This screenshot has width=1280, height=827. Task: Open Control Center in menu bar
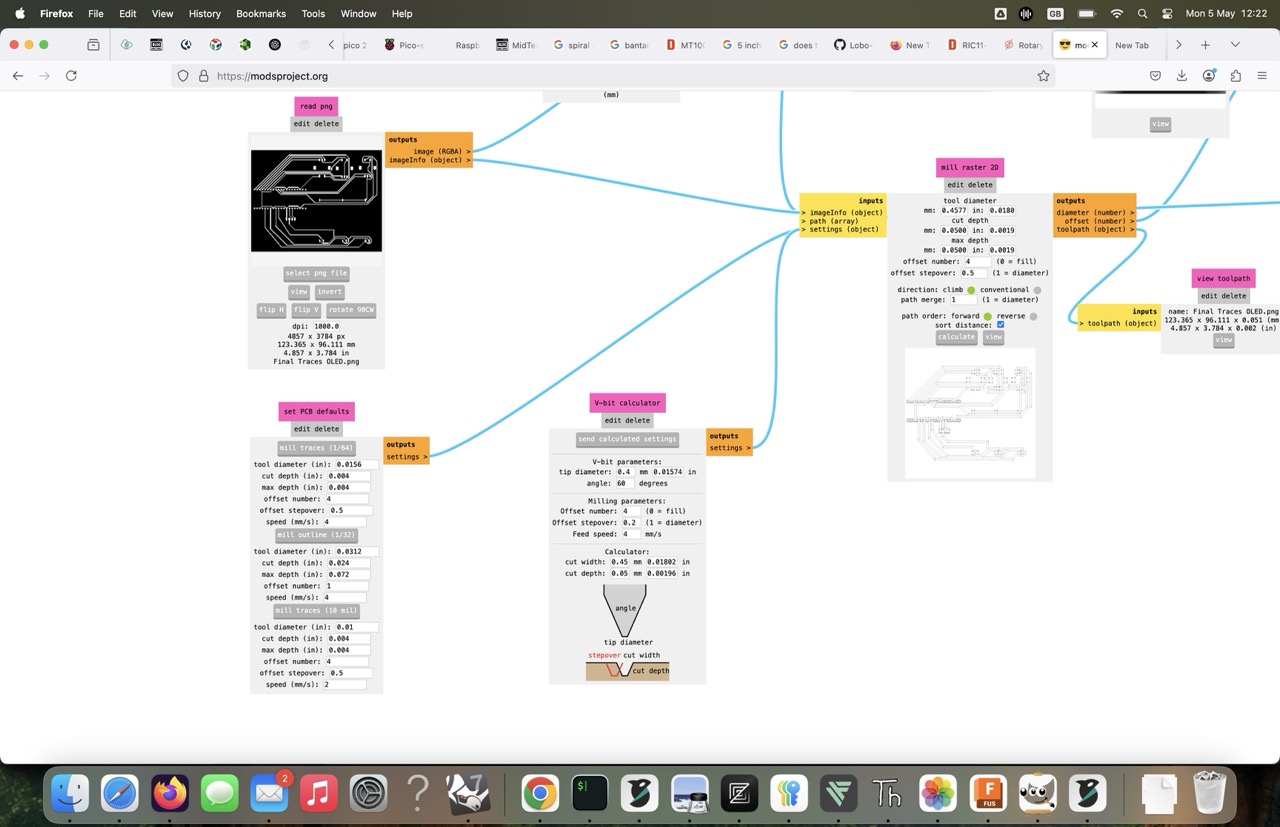[x=1167, y=14]
